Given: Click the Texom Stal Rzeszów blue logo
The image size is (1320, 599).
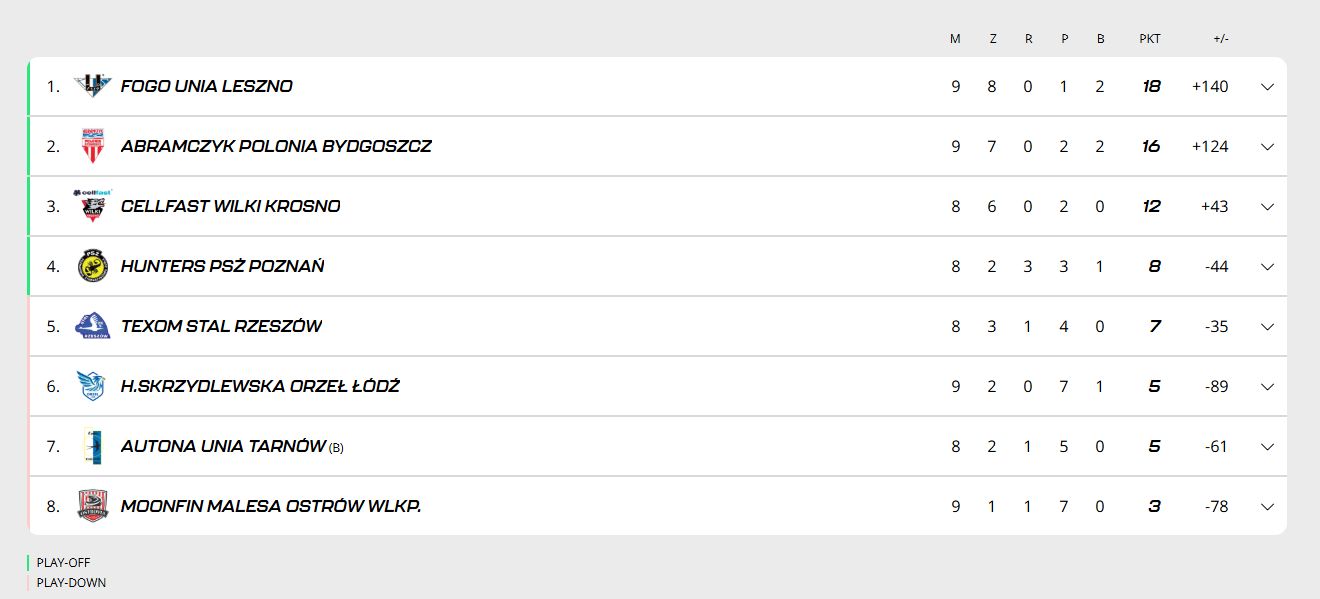Looking at the screenshot, I should point(93,326).
